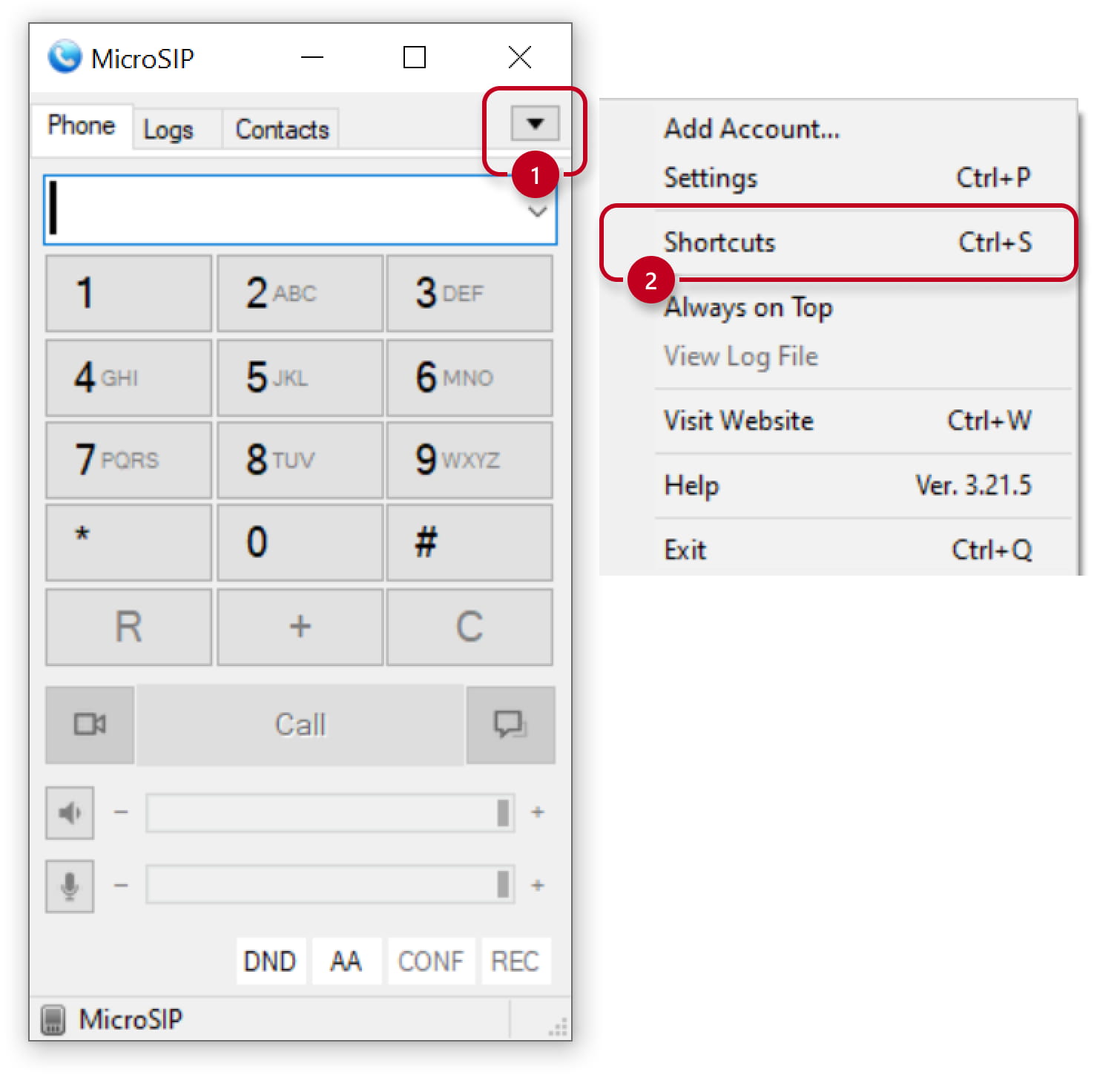This screenshot has width=1120, height=1089.
Task: Click the speaker volume slider
Action: pos(330,812)
